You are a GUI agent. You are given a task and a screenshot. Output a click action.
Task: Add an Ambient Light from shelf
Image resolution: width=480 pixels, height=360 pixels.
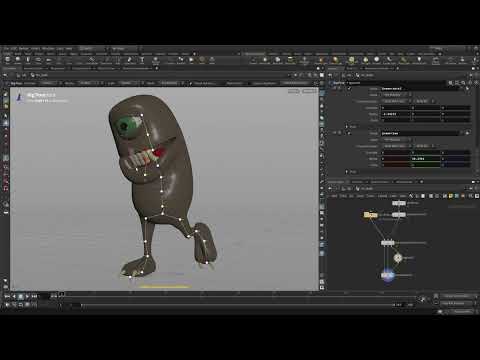pyautogui.click(x=419, y=60)
